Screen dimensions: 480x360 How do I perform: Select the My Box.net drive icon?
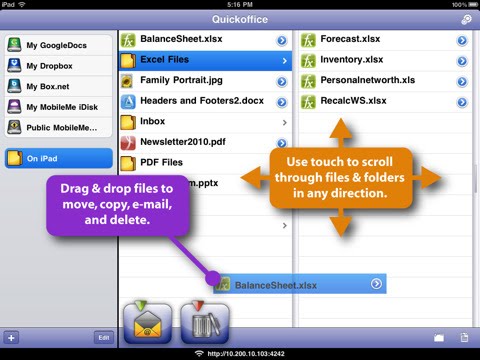(14, 86)
